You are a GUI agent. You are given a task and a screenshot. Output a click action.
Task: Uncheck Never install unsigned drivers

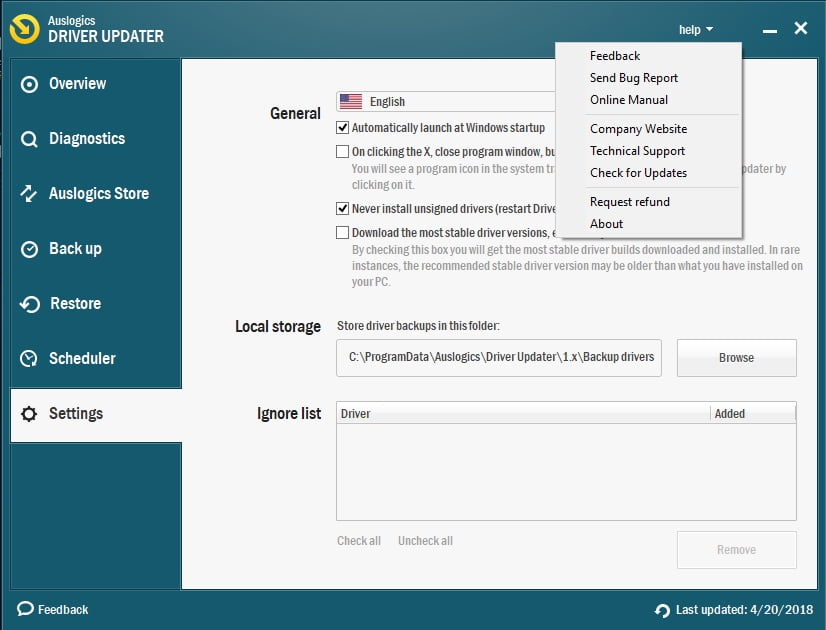click(342, 209)
